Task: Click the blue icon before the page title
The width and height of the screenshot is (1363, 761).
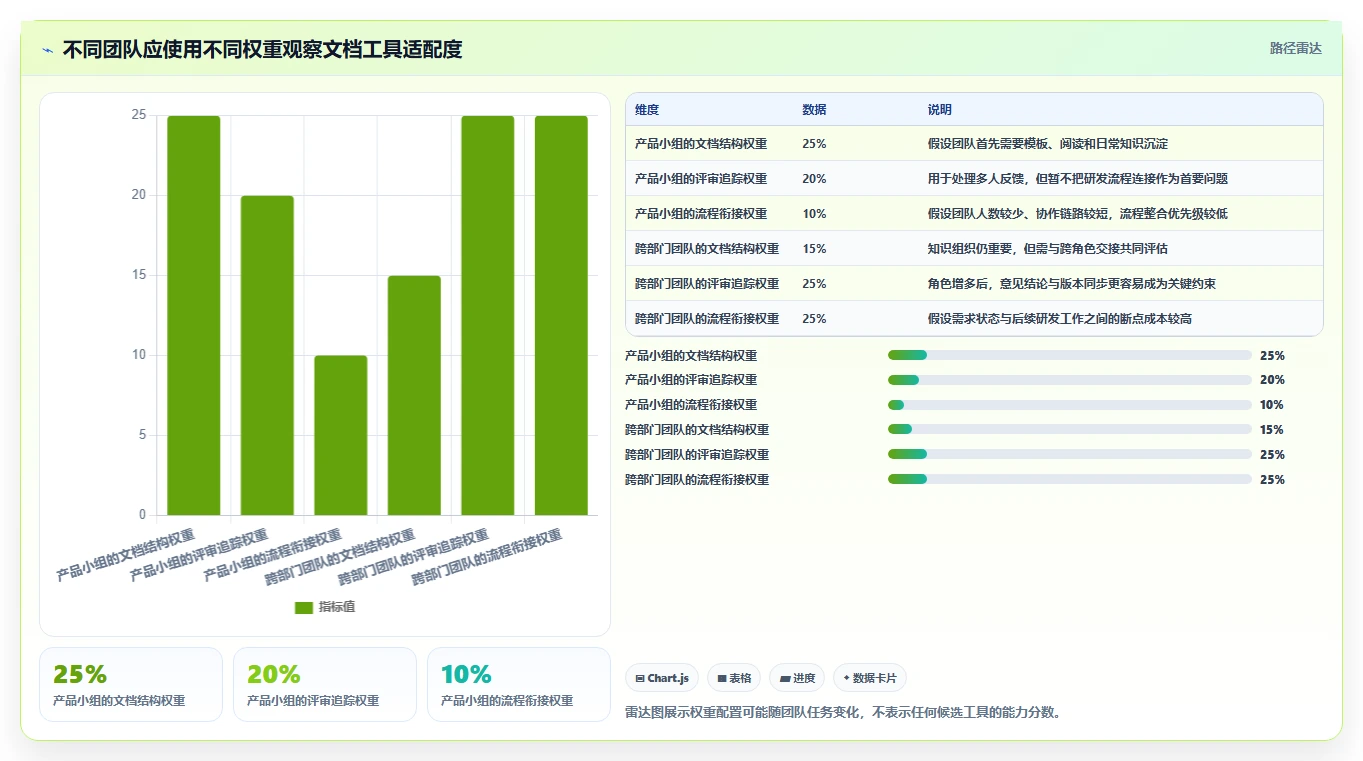Action: pyautogui.click(x=48, y=50)
